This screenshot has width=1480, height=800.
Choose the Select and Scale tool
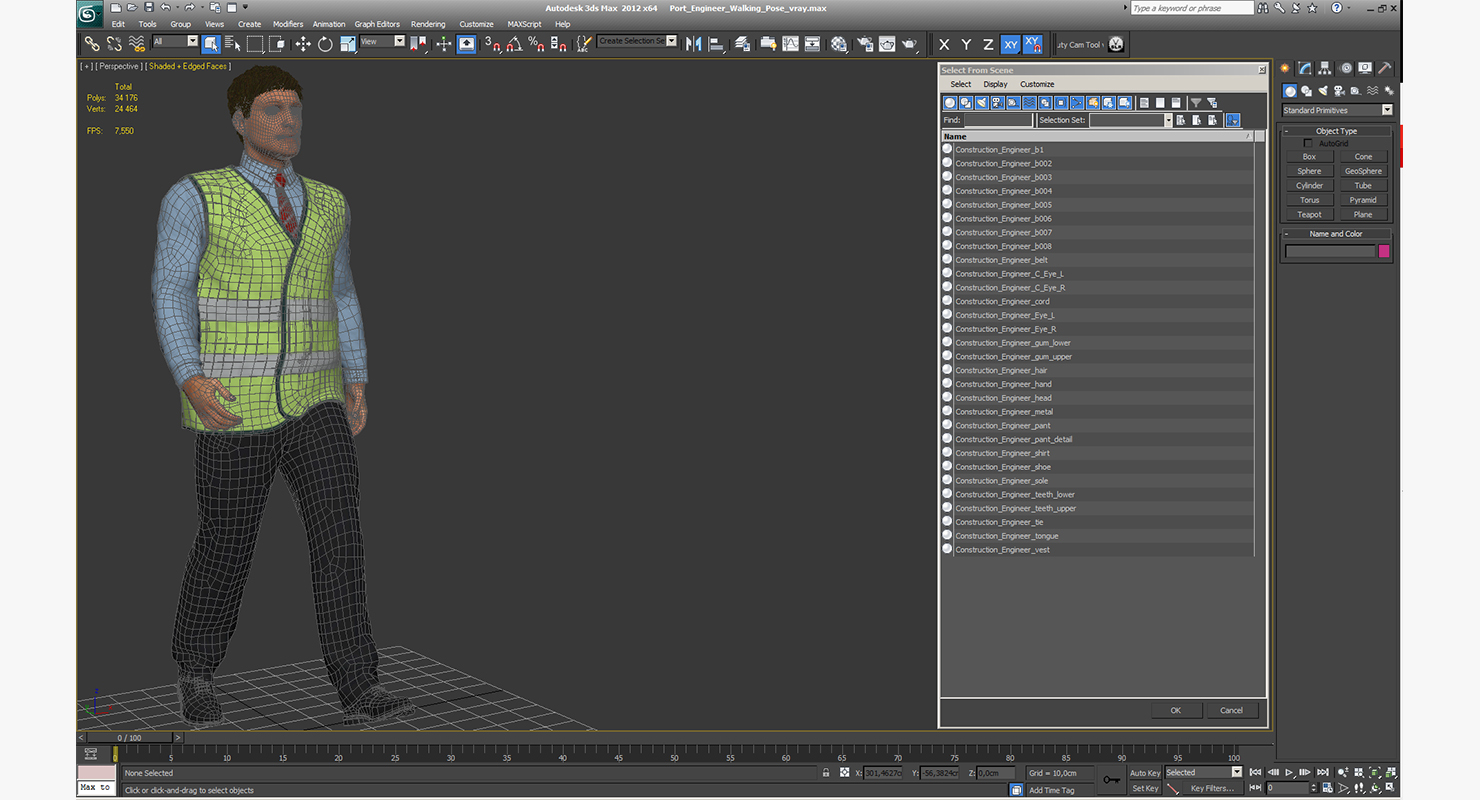pyautogui.click(x=348, y=44)
